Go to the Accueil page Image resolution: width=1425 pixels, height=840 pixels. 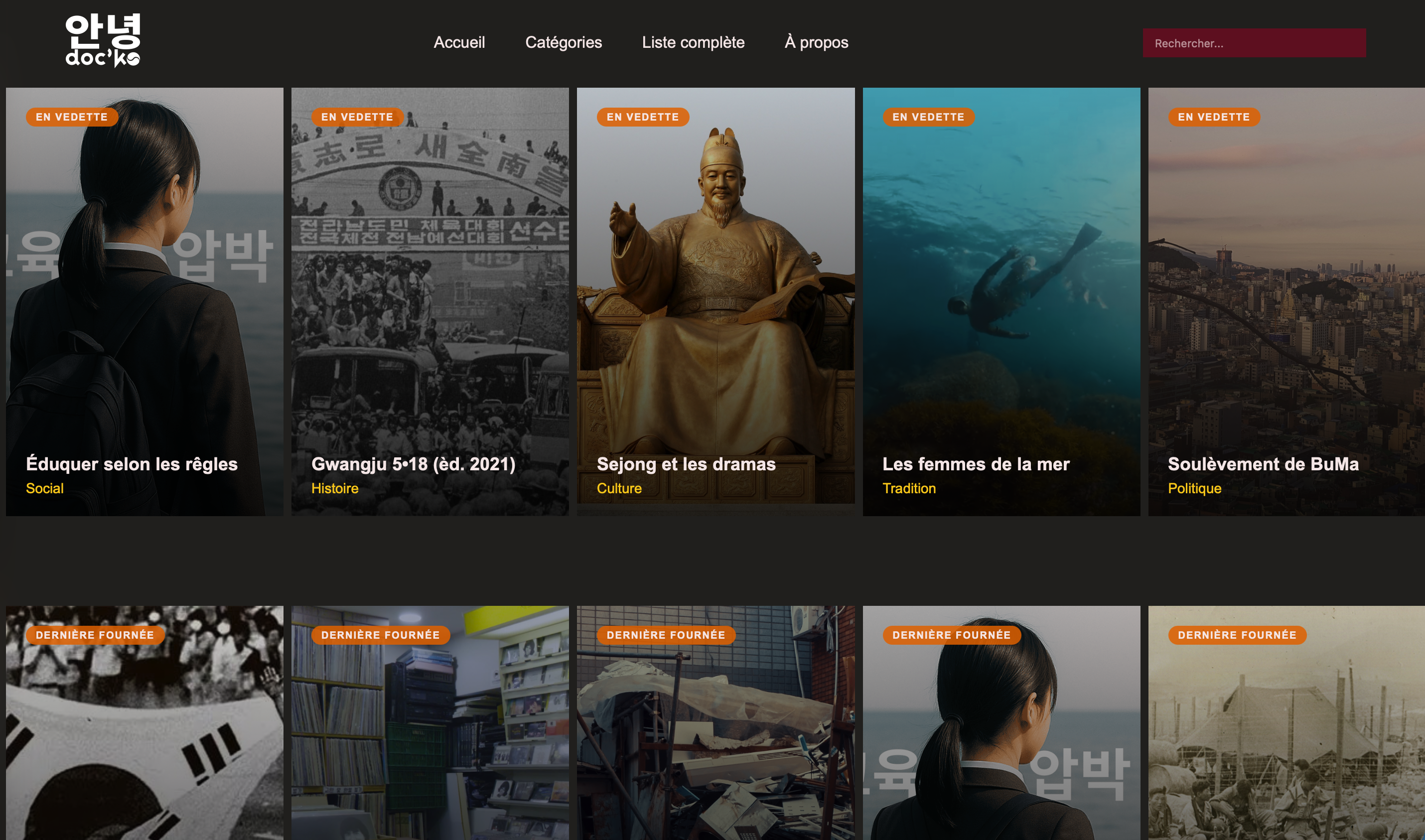459,42
